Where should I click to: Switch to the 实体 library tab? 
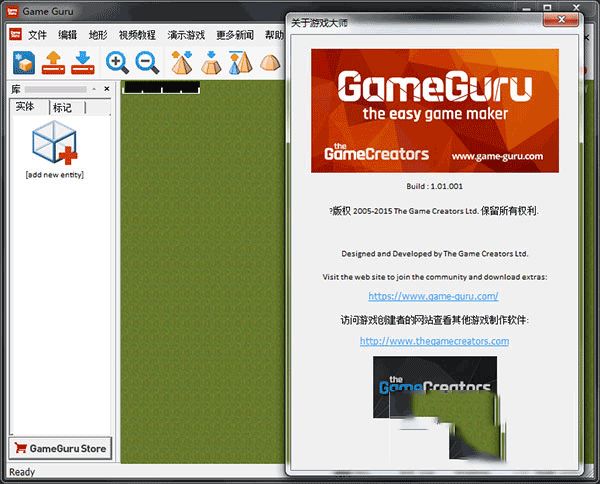tap(25, 107)
